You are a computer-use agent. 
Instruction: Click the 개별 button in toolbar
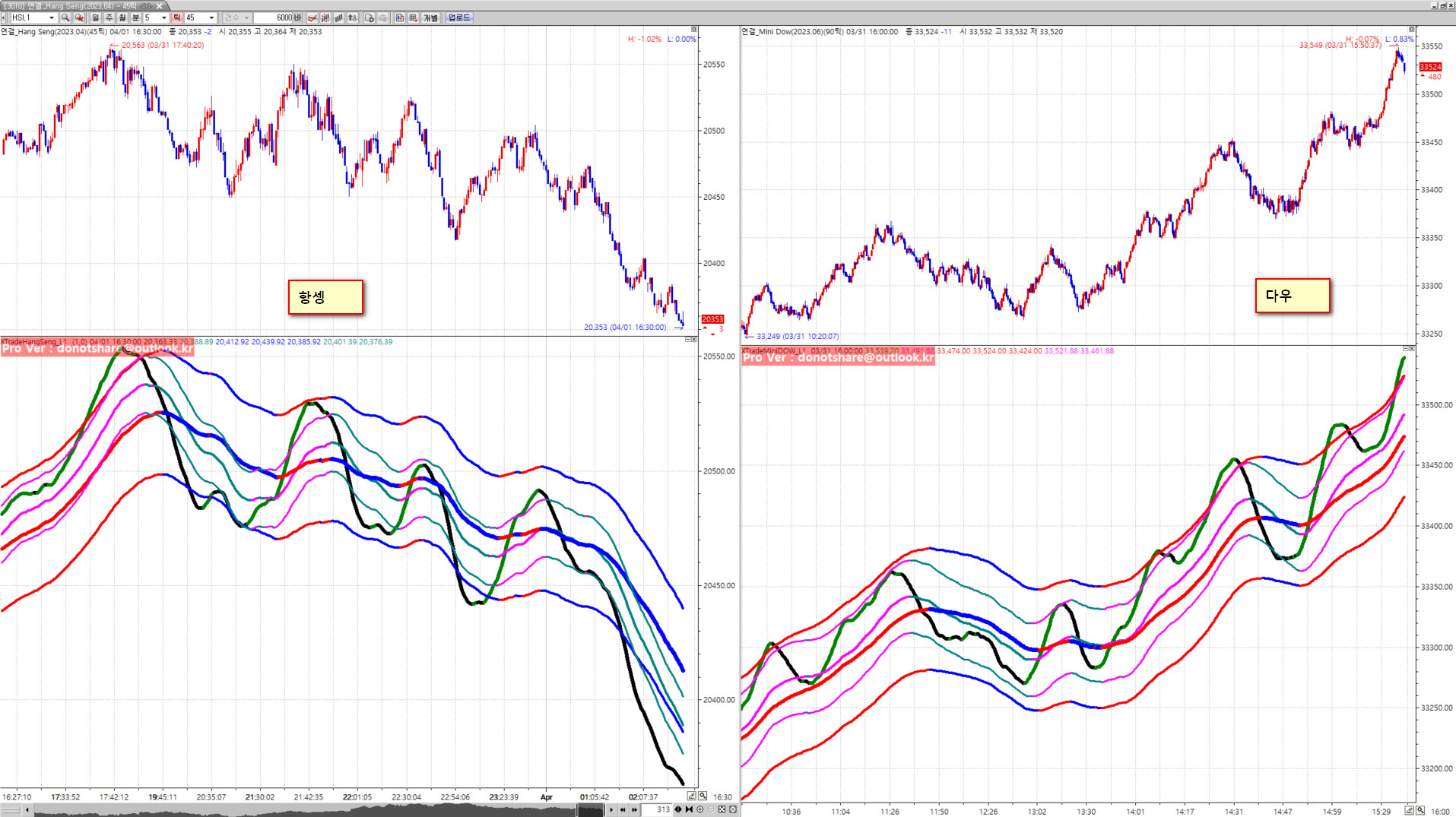coord(431,17)
